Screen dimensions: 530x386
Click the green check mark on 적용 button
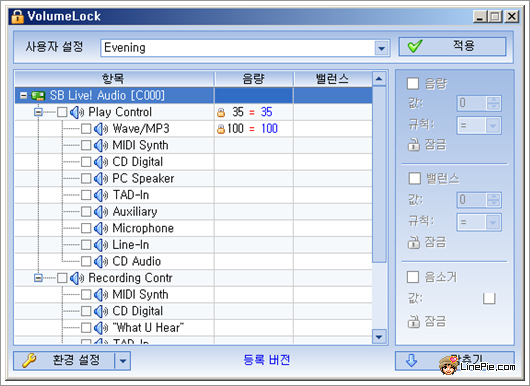pos(415,46)
